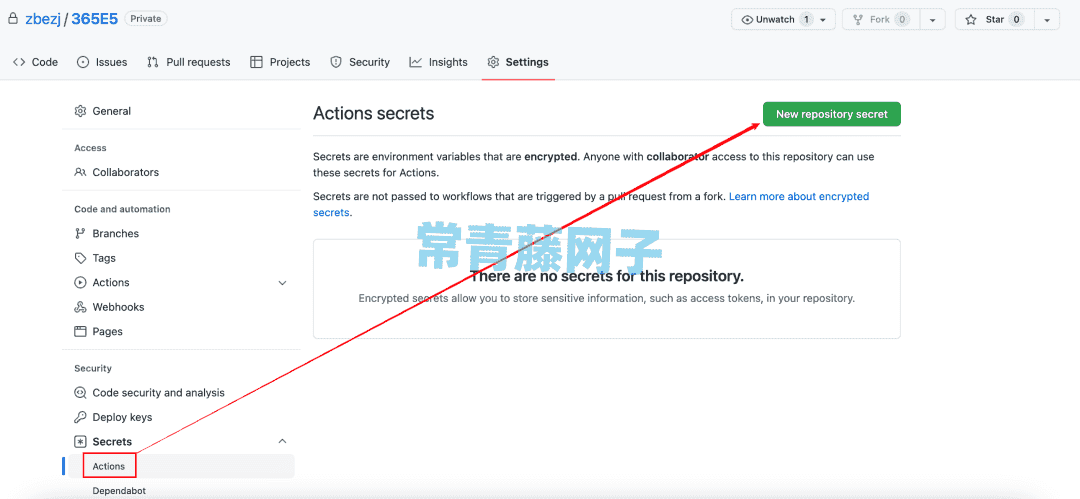The width and height of the screenshot is (1080, 499).
Task: Click the Actions secrets heading
Action: coord(373,113)
